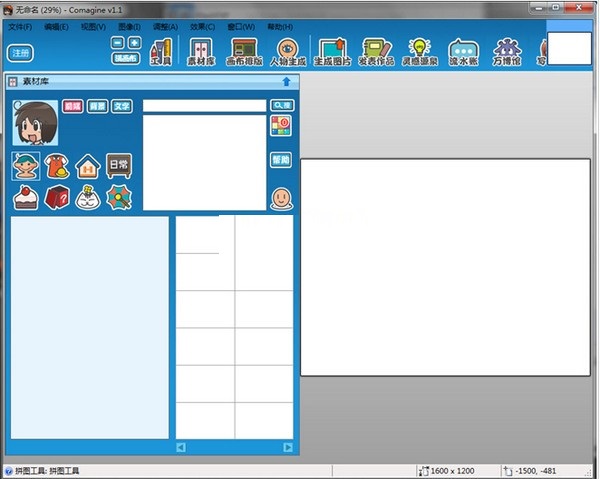This screenshot has height=479, width=600.
Task: Select the cake category icon
Action: click(25, 197)
